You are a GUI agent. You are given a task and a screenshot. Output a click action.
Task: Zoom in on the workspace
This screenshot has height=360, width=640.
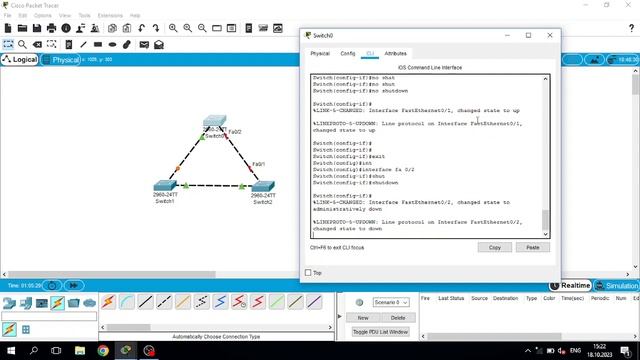click(x=173, y=28)
